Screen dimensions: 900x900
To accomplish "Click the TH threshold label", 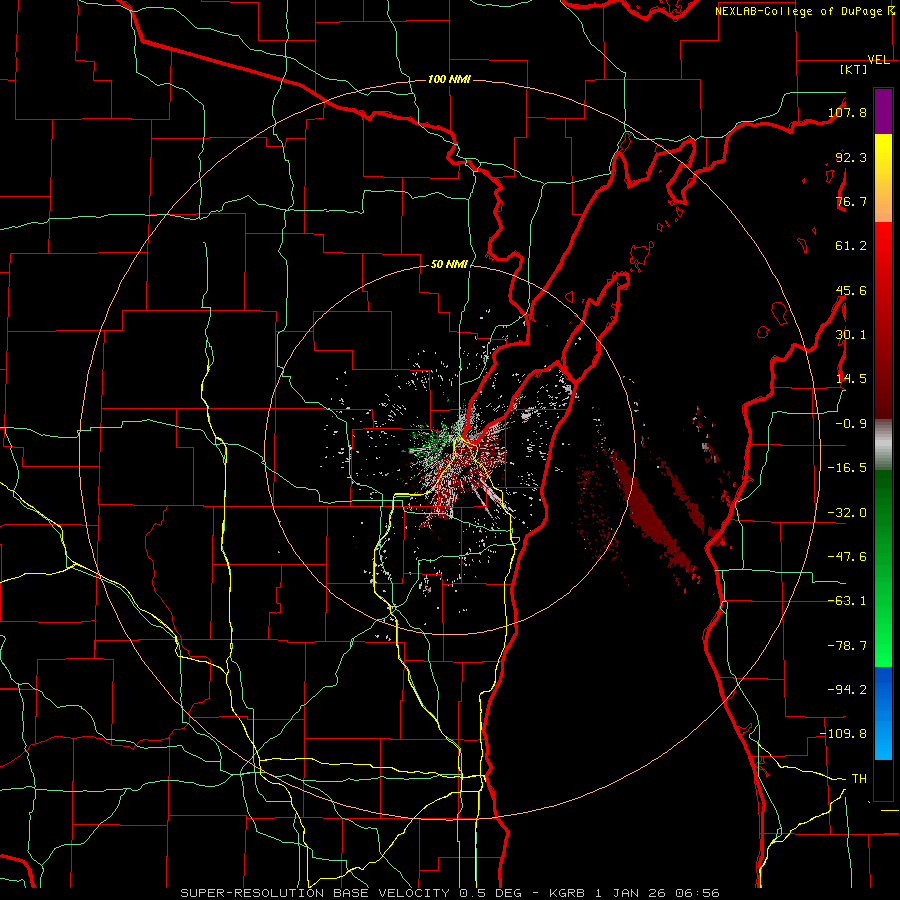I will tap(859, 778).
